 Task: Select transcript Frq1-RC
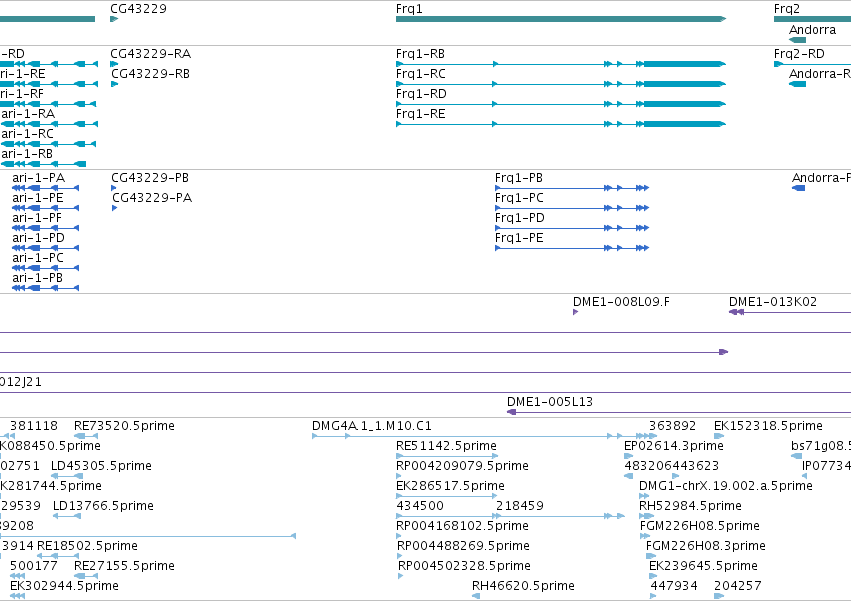pyautogui.click(x=421, y=74)
